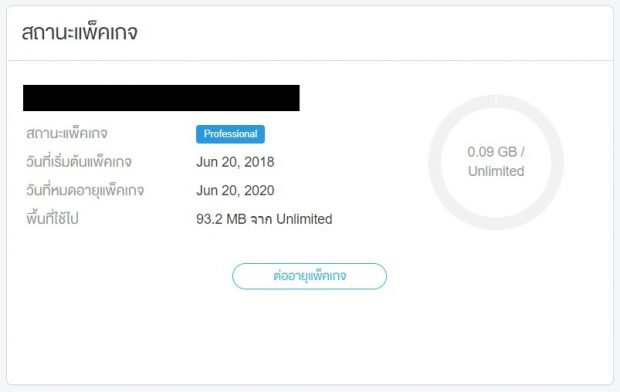Click the word Unlimited in storage row
This screenshot has width=620, height=392.
[x=304, y=219]
